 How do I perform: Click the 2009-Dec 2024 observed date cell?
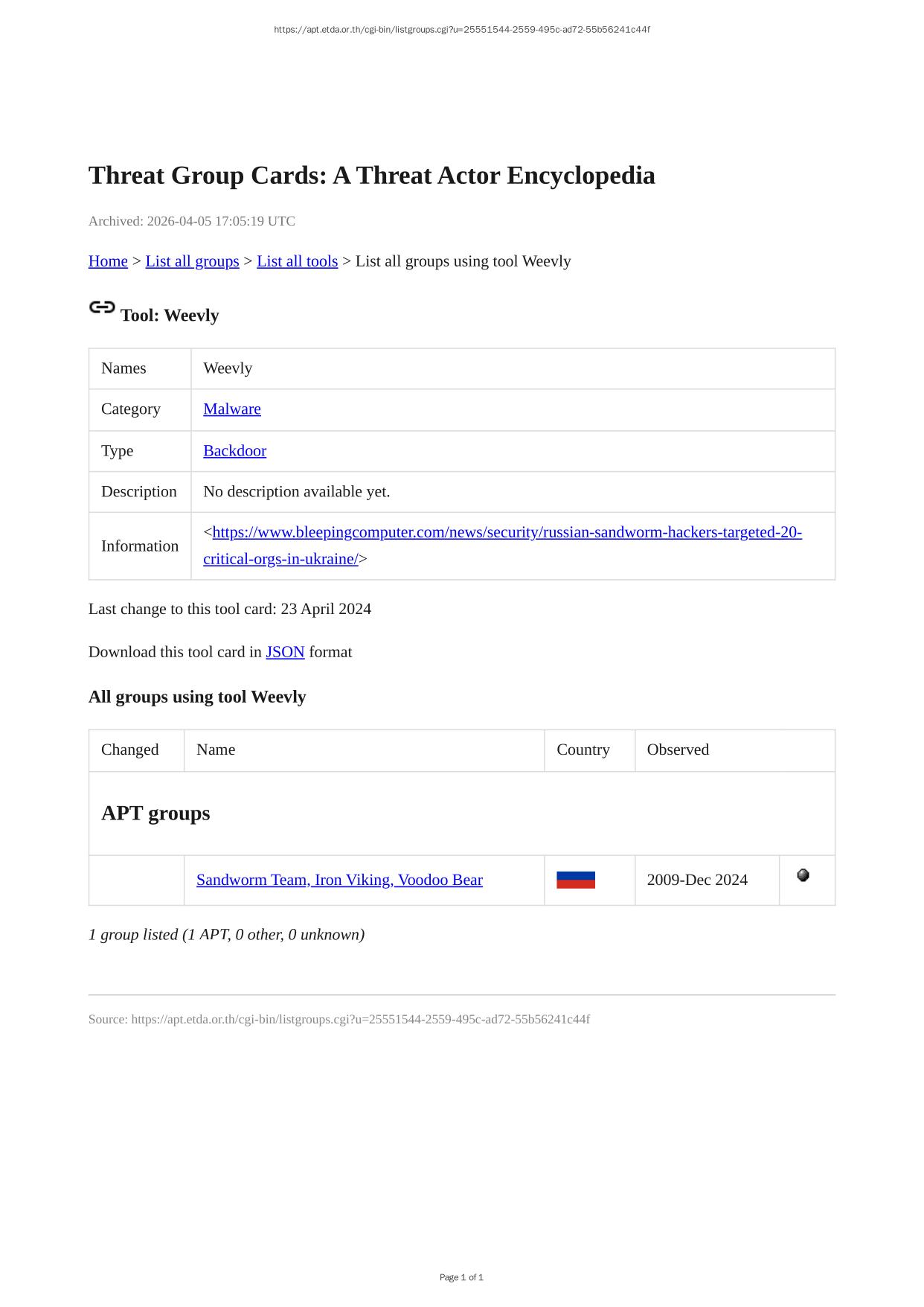click(x=697, y=880)
